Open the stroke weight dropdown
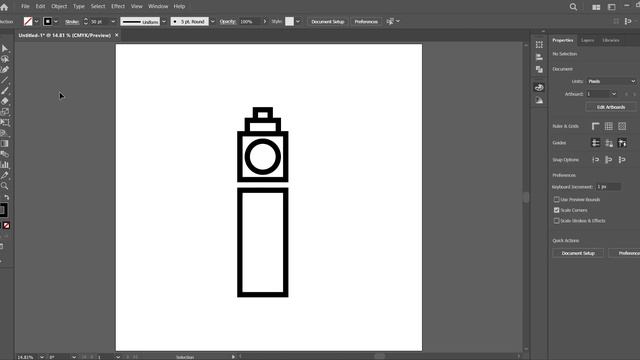 113,21
